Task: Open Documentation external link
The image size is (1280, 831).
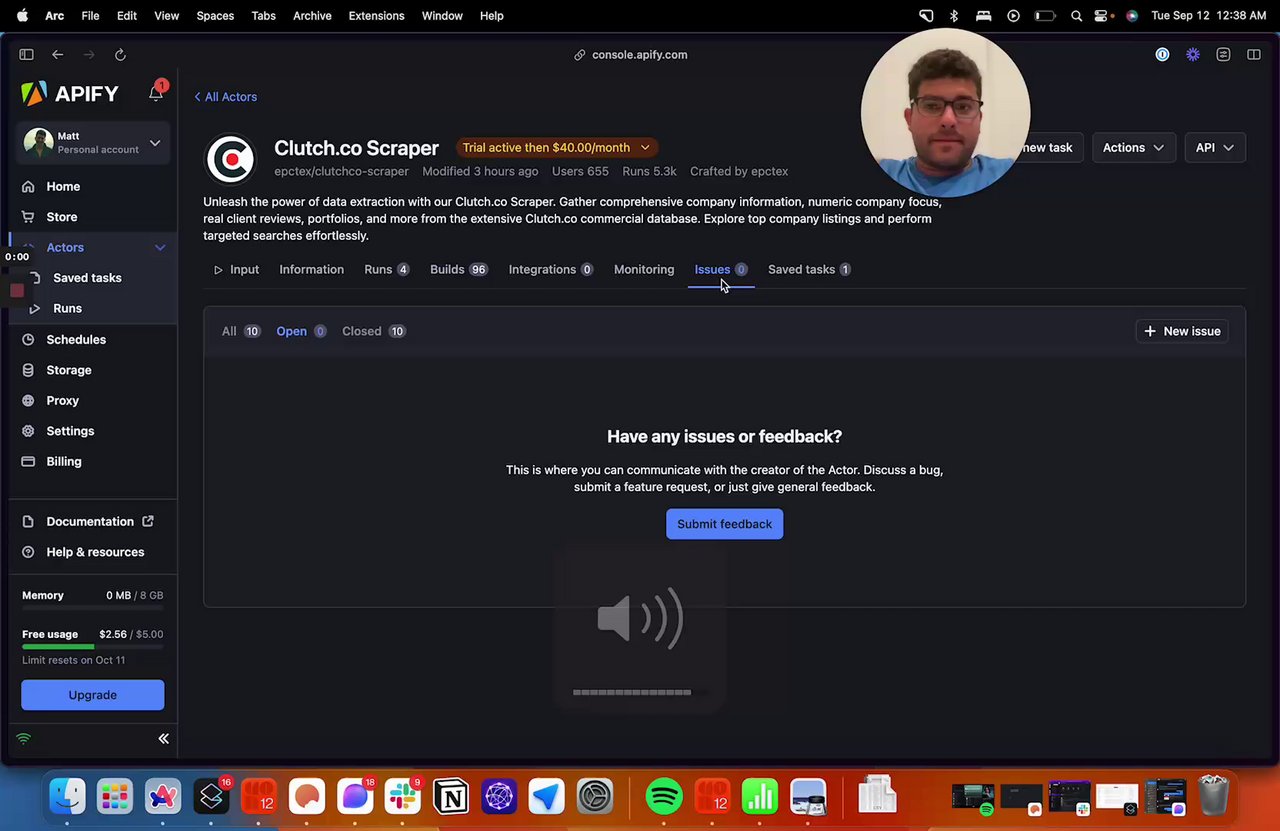Action: point(90,522)
